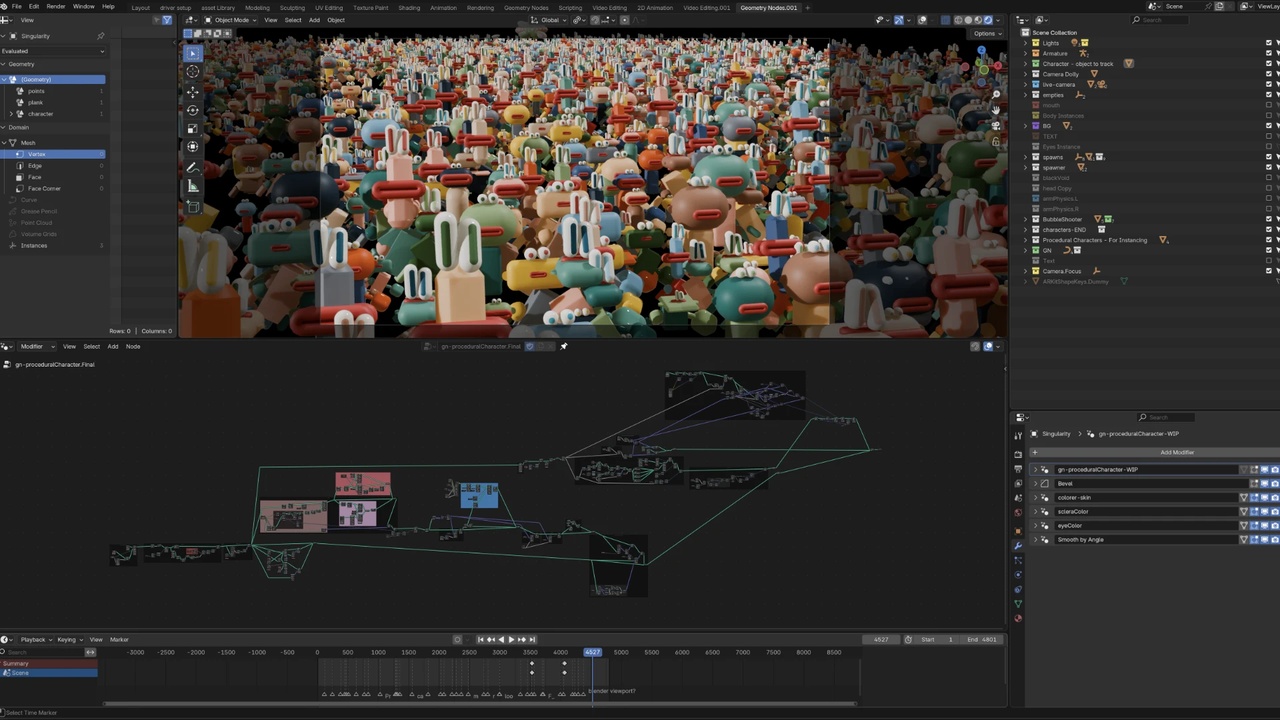Open the Material properties tab icon

(x=1018, y=618)
